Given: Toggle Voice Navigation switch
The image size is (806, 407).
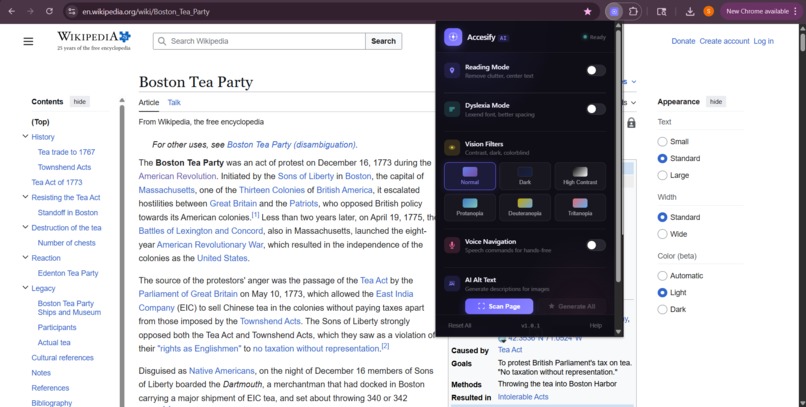Looking at the screenshot, I should [x=596, y=245].
